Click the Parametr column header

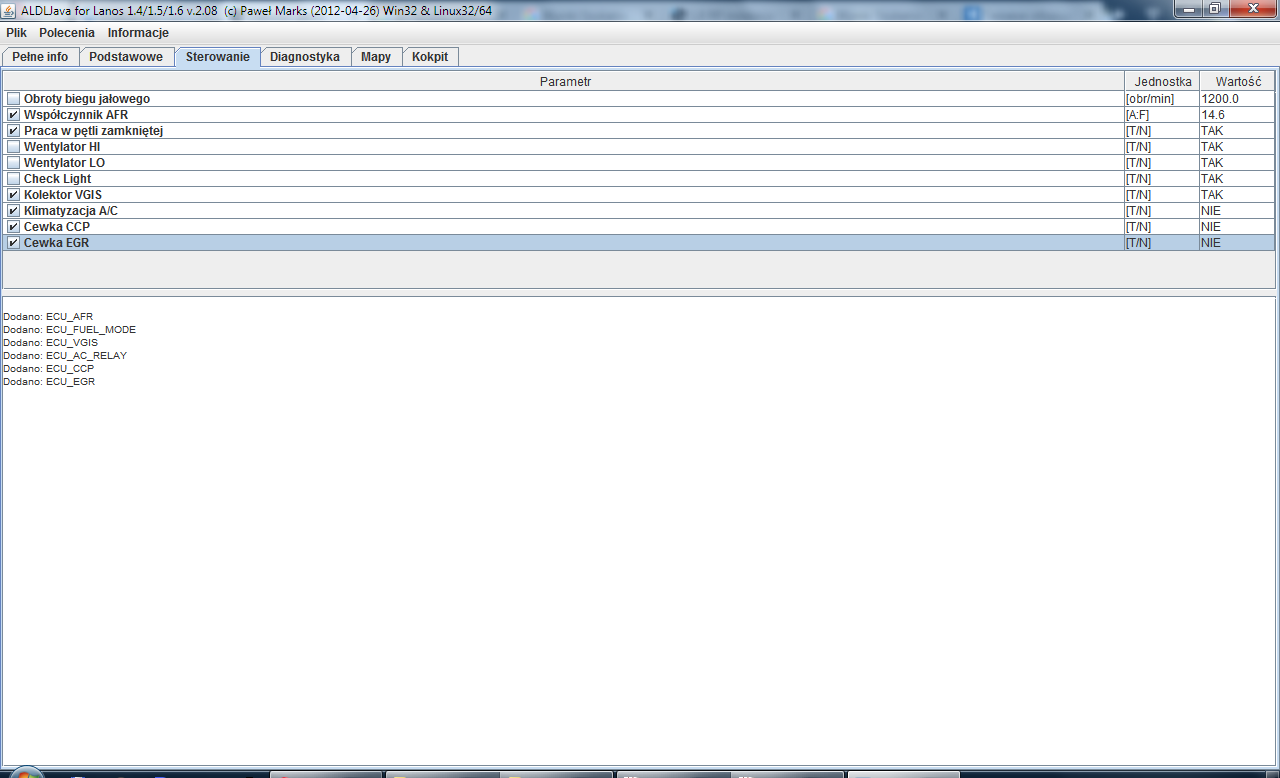564,82
